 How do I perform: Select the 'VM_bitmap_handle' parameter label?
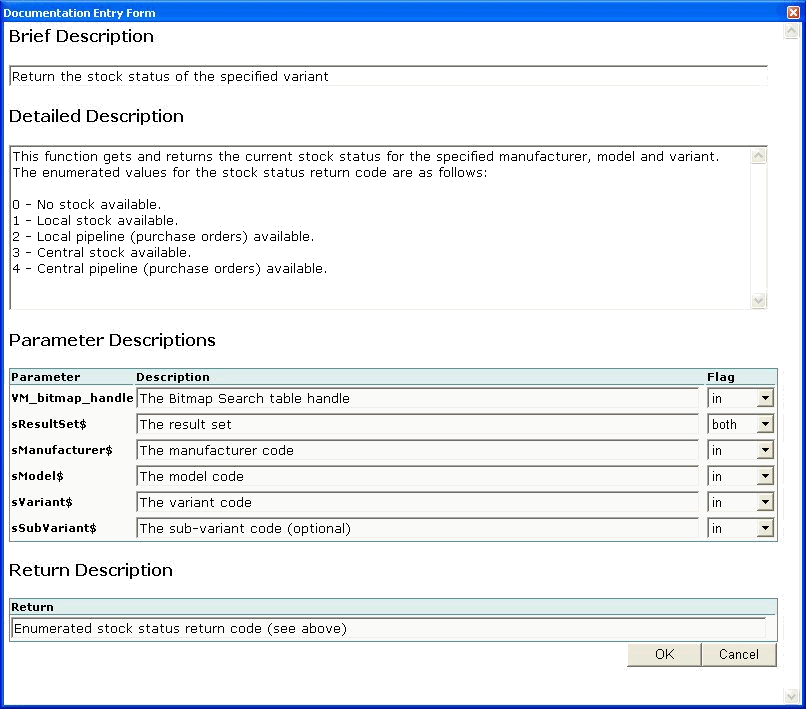click(x=72, y=398)
